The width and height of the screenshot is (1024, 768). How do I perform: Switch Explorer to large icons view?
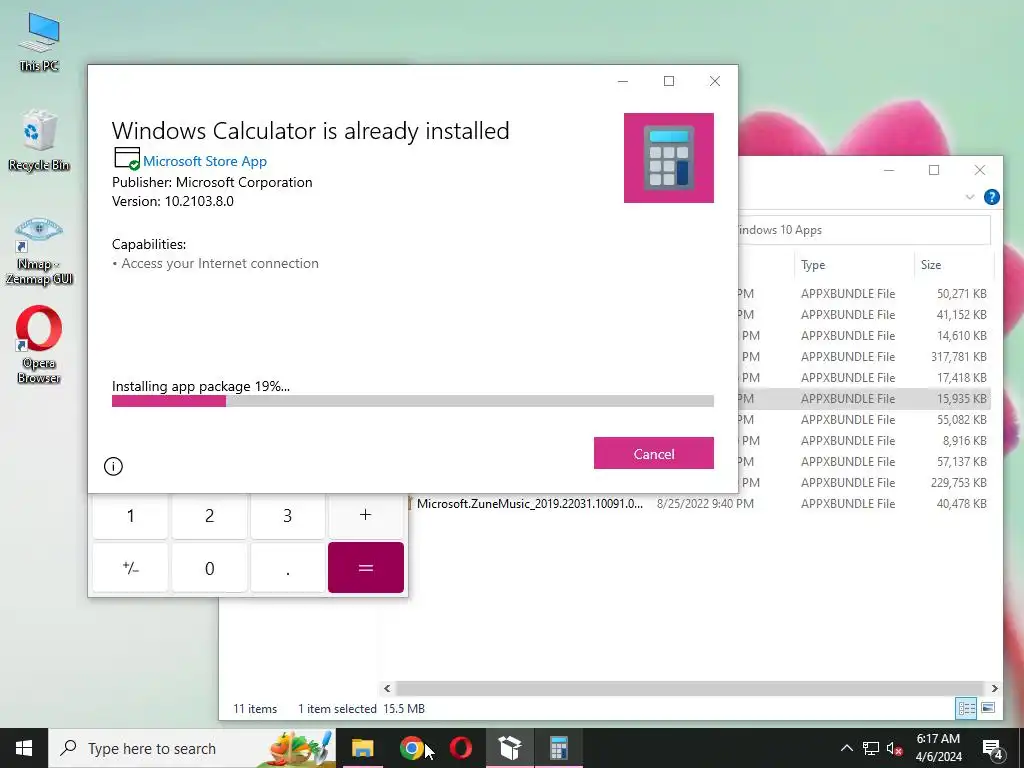pyautogui.click(x=988, y=708)
